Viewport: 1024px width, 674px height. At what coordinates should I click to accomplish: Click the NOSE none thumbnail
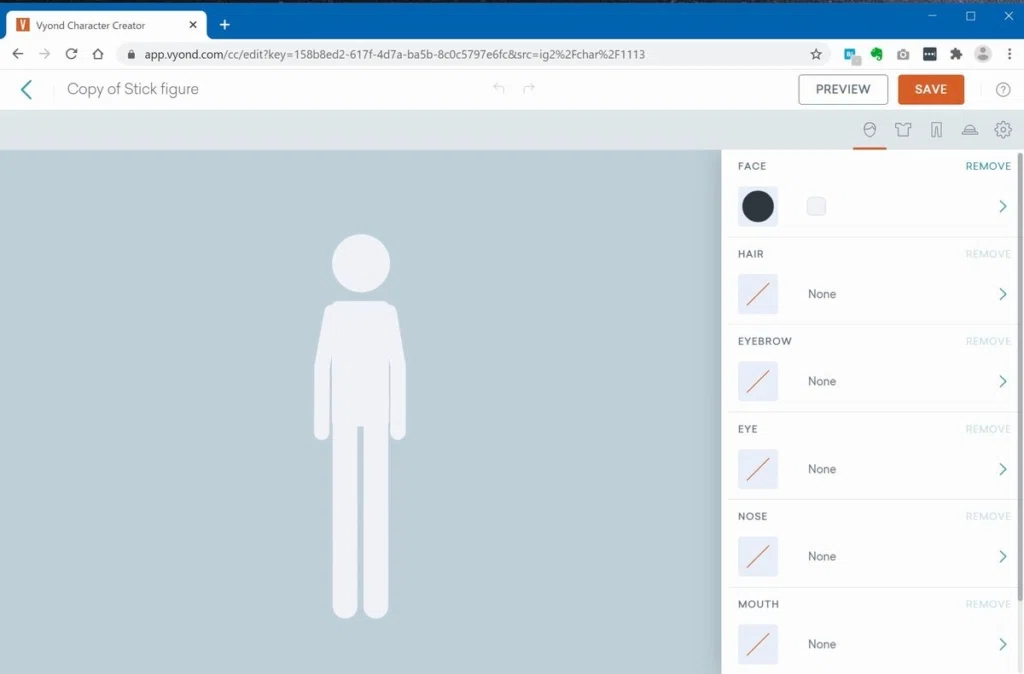758,556
